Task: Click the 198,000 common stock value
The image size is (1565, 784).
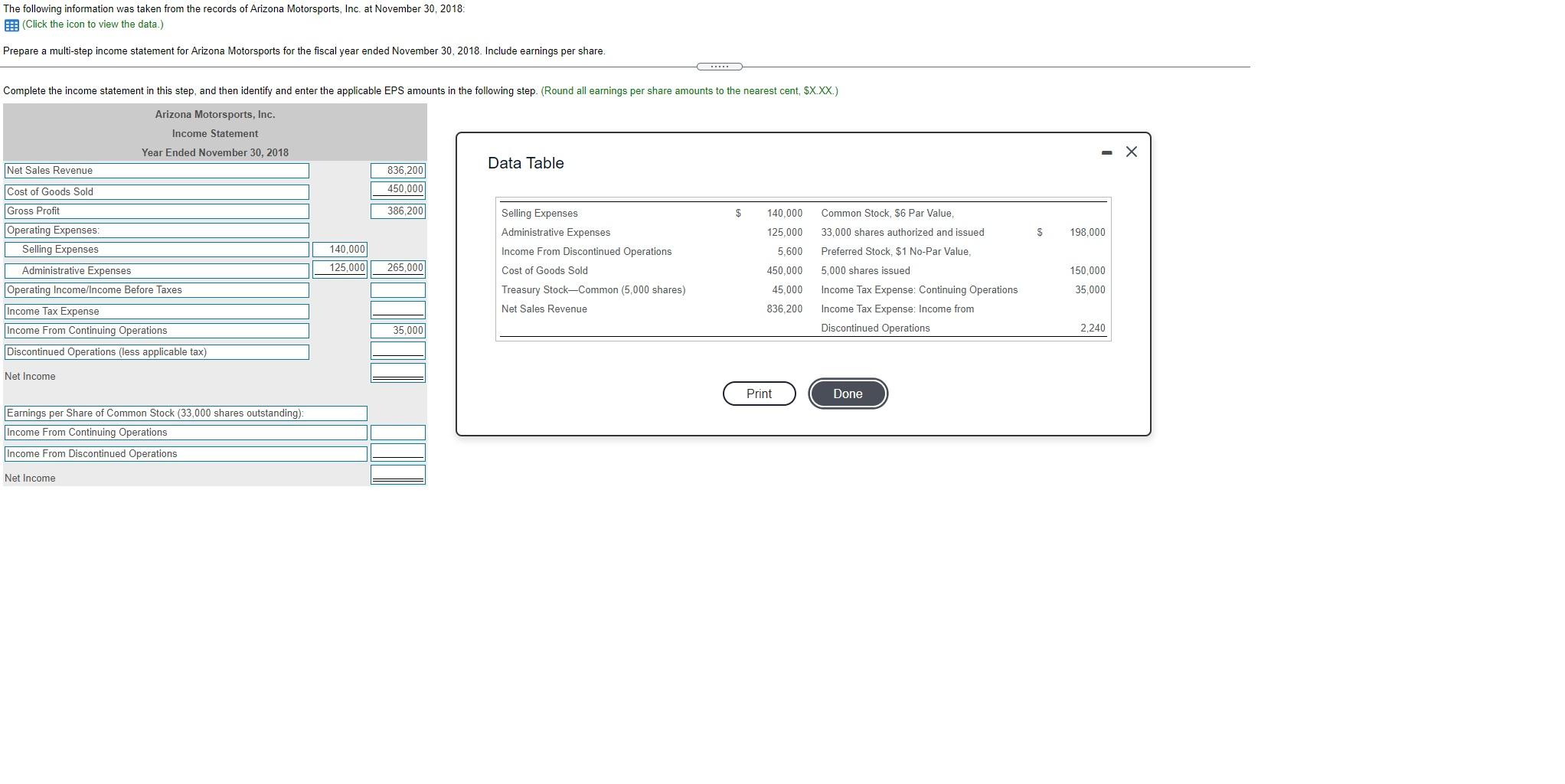Action: (1087, 233)
